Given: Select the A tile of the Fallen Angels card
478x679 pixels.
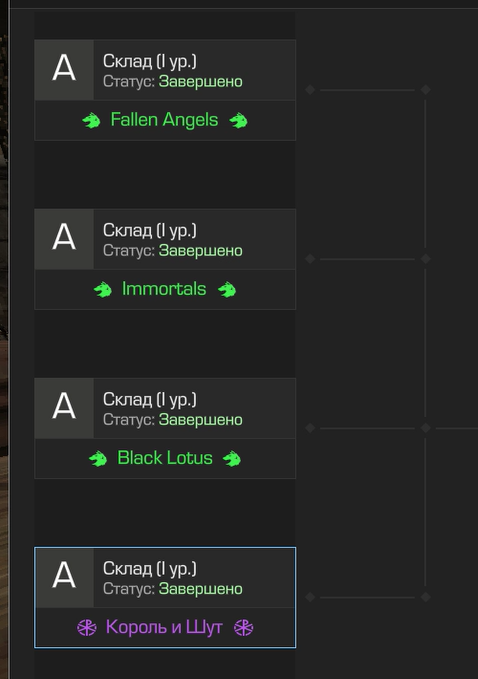Looking at the screenshot, I should click(64, 70).
